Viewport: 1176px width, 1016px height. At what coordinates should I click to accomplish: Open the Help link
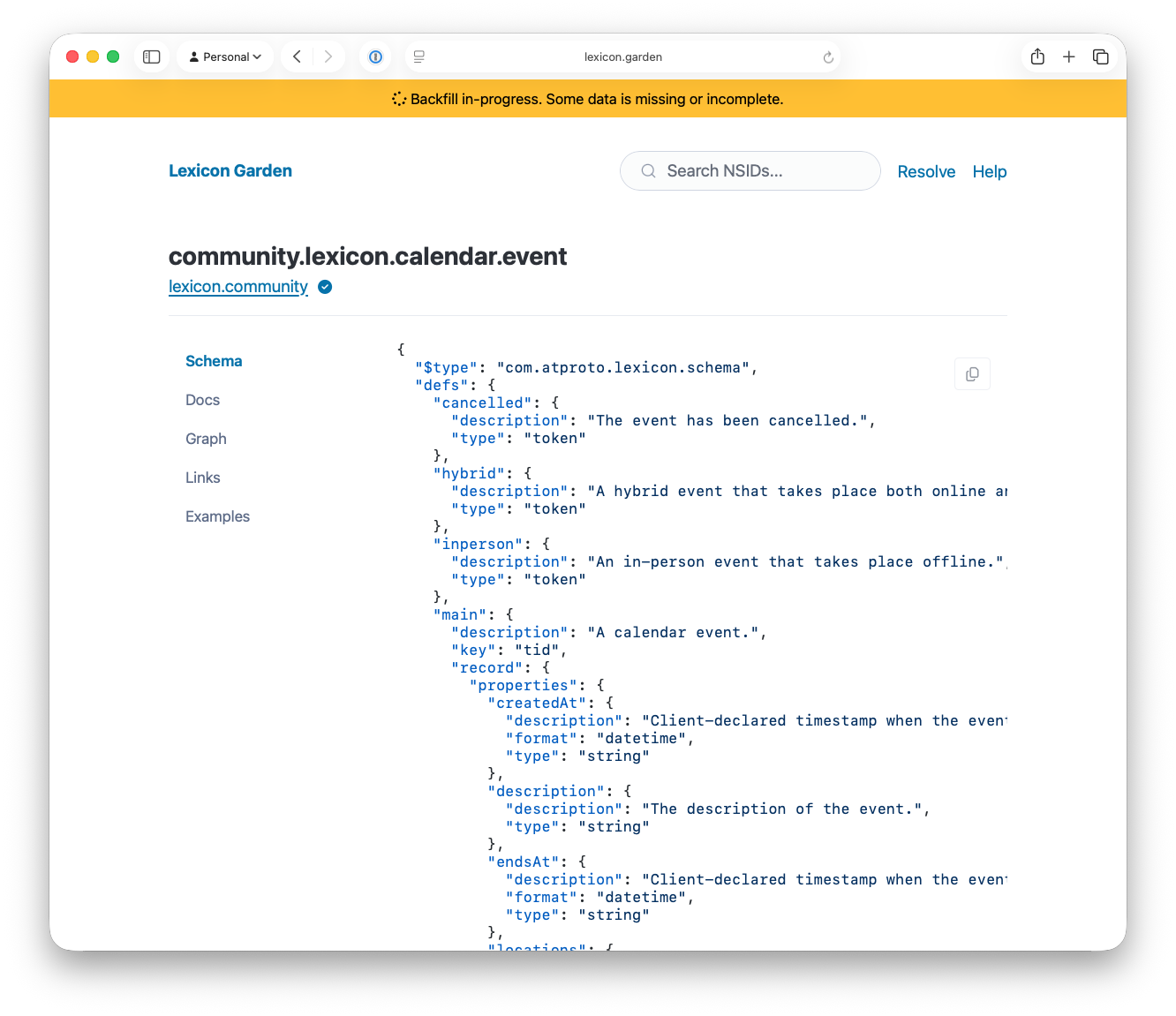tap(990, 171)
